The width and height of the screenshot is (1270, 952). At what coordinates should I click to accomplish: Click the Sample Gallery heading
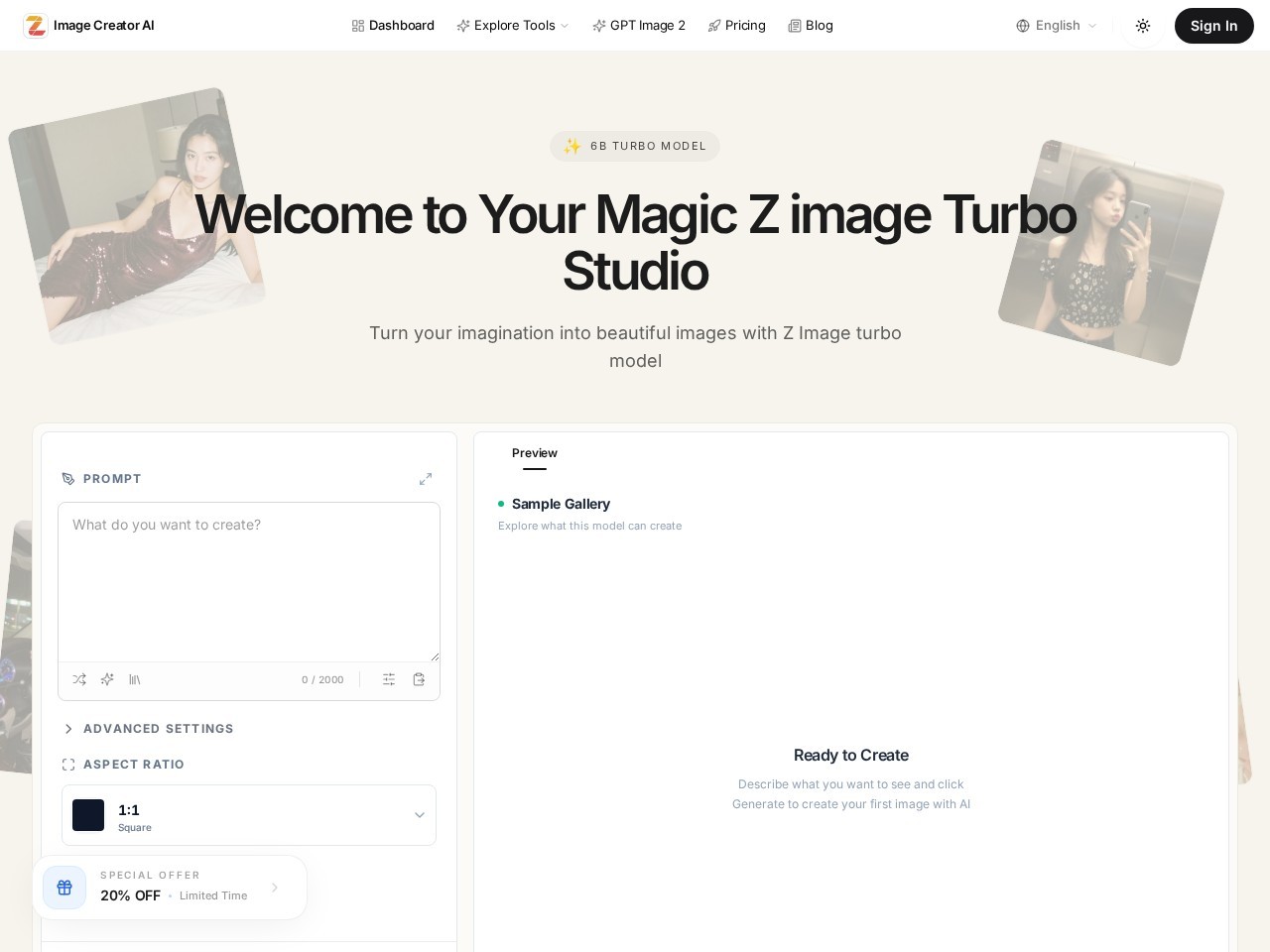point(561,504)
